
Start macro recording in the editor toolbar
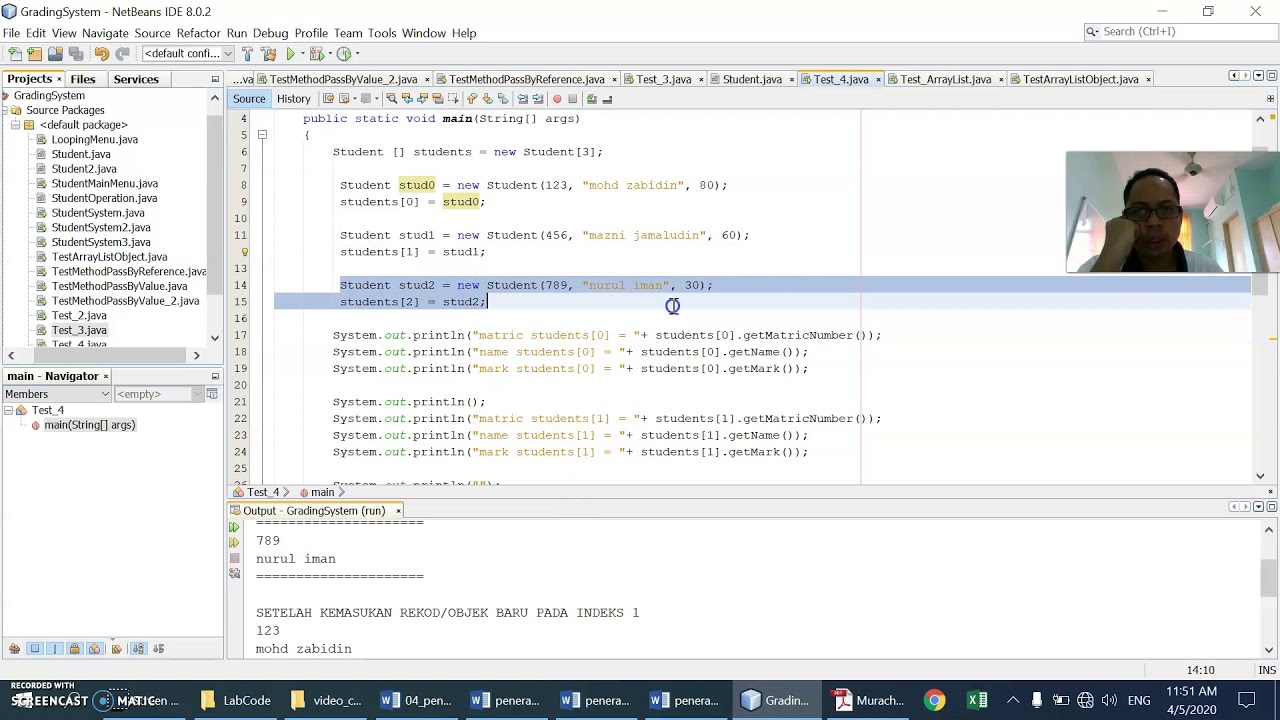[557, 99]
